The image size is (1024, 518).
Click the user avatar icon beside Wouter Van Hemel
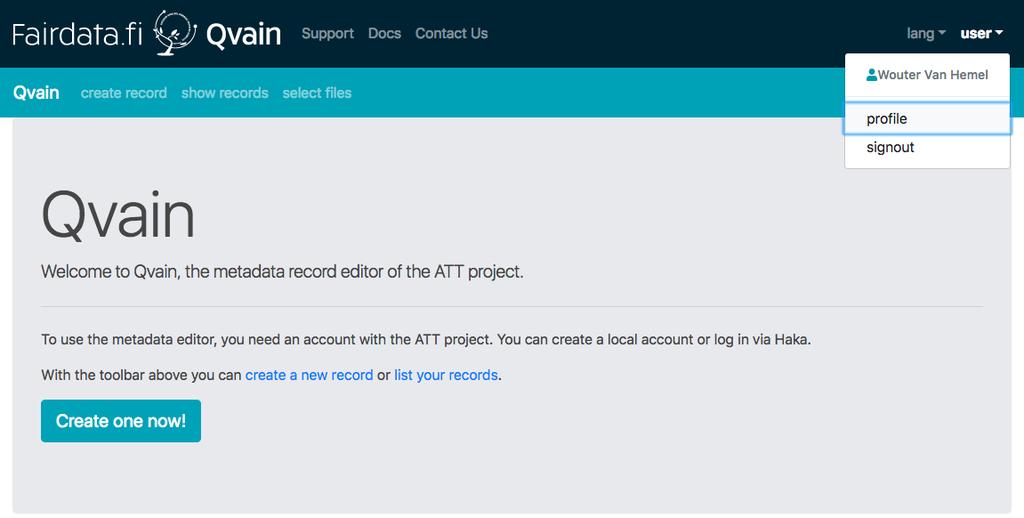point(871,75)
